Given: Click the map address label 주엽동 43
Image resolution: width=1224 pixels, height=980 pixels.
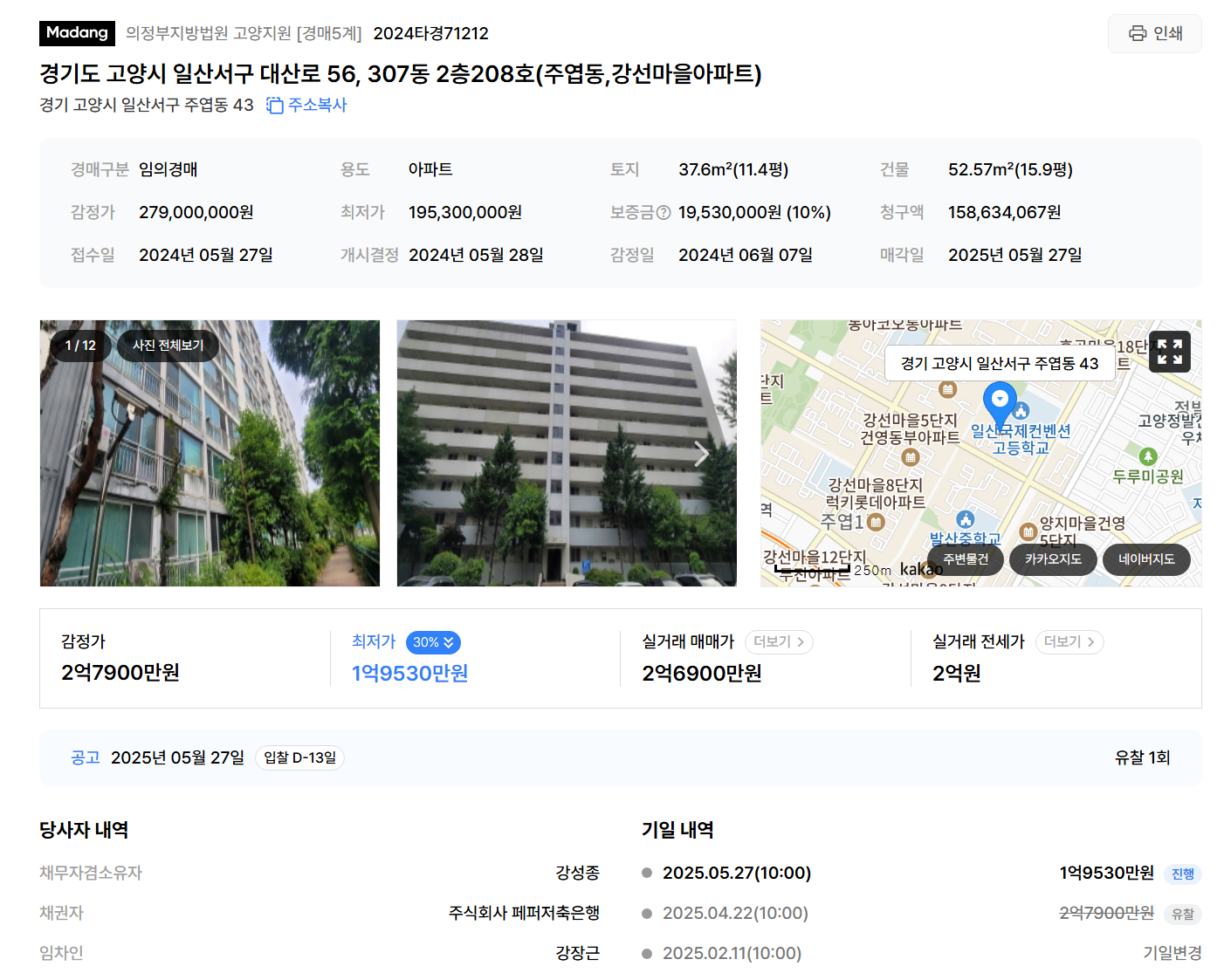Looking at the screenshot, I should [1000, 363].
